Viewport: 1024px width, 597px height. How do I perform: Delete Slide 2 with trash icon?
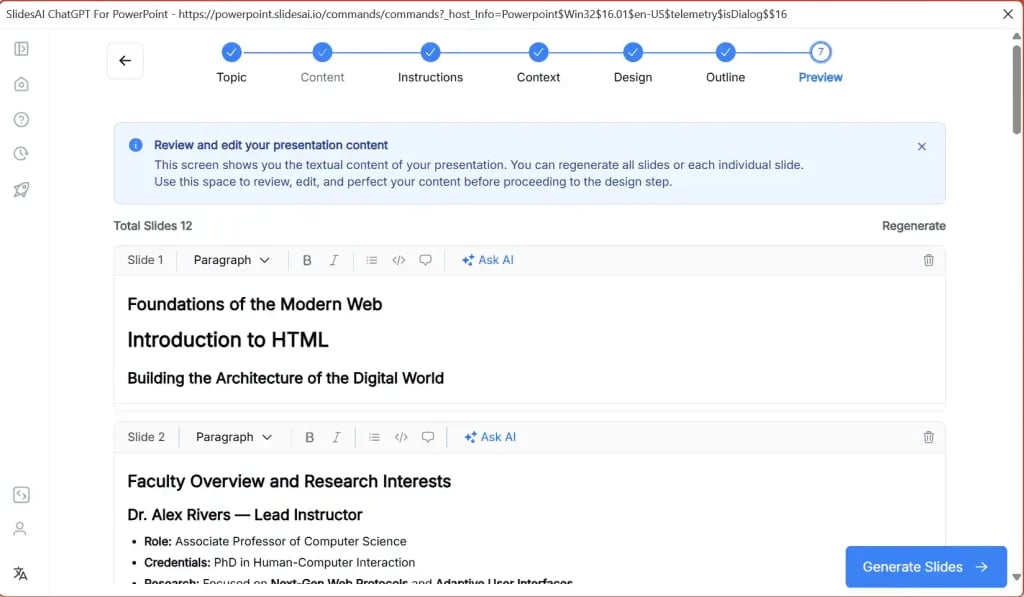point(928,437)
